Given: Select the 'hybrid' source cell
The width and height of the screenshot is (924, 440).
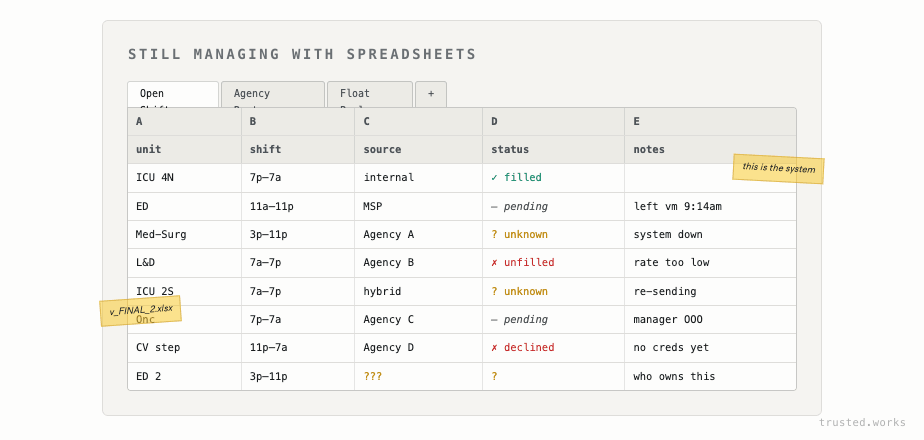Looking at the screenshot, I should 418,291.
